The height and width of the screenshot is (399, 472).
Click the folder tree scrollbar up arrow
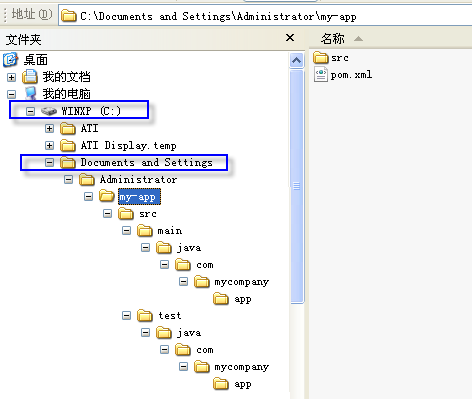tap(297, 60)
